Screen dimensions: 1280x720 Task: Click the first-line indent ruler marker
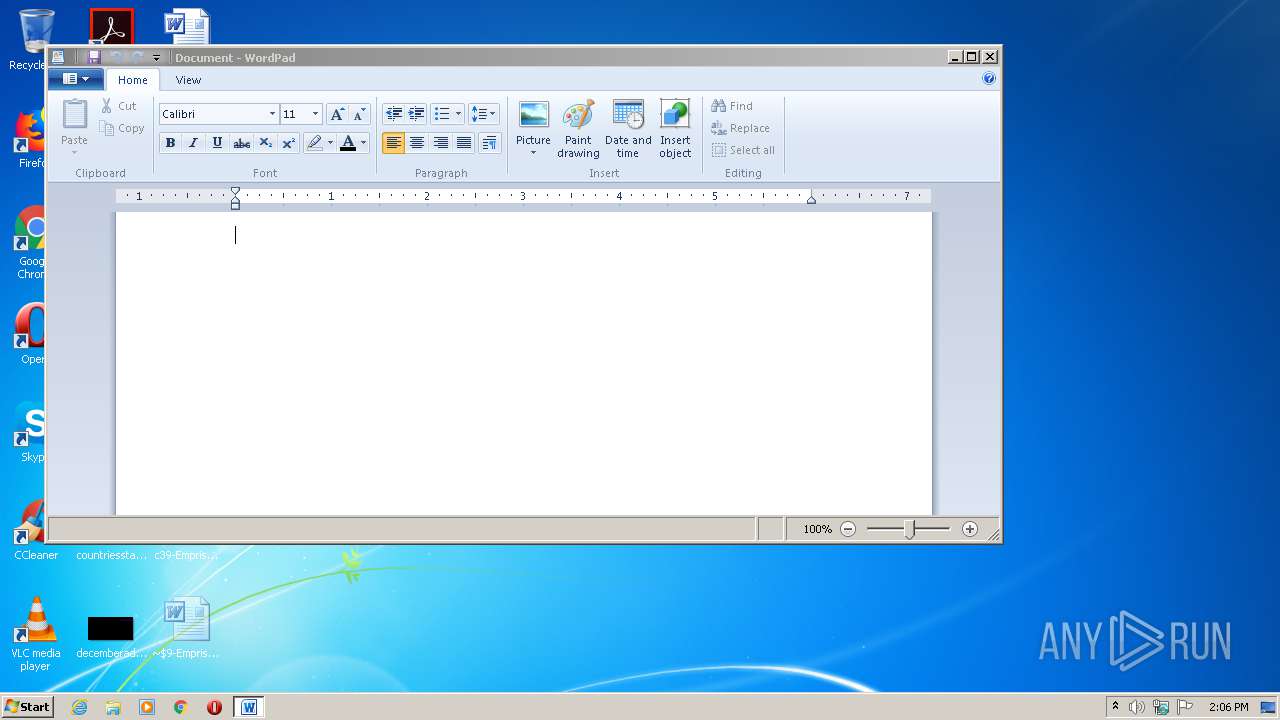[235, 191]
